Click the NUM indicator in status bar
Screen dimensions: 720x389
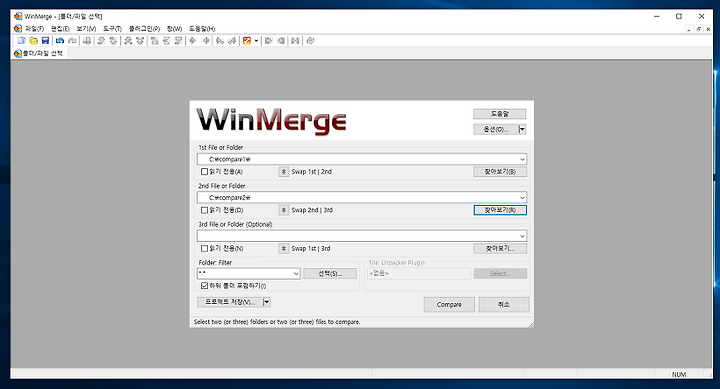tap(679, 374)
